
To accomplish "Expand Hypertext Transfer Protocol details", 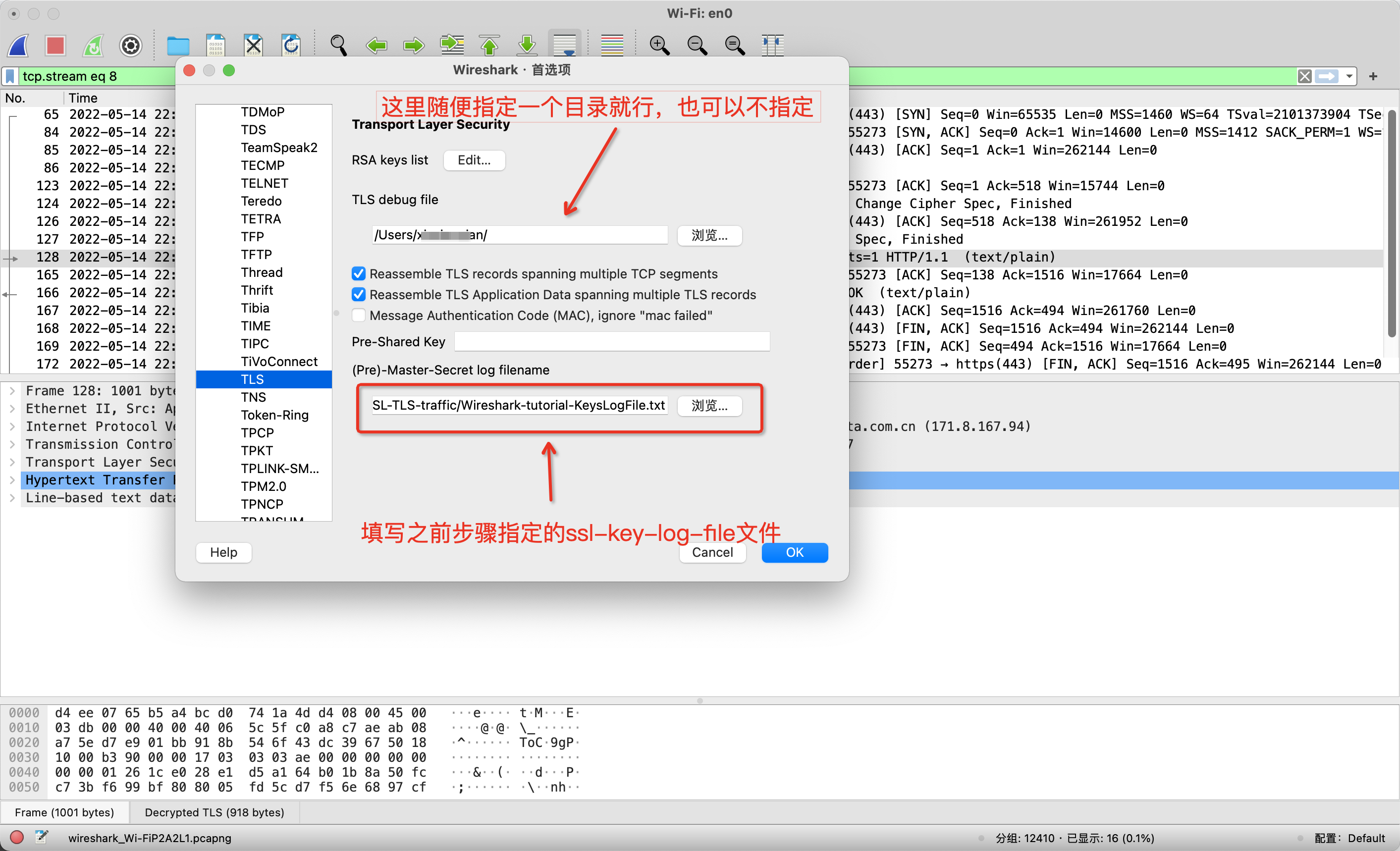I will (12, 480).
